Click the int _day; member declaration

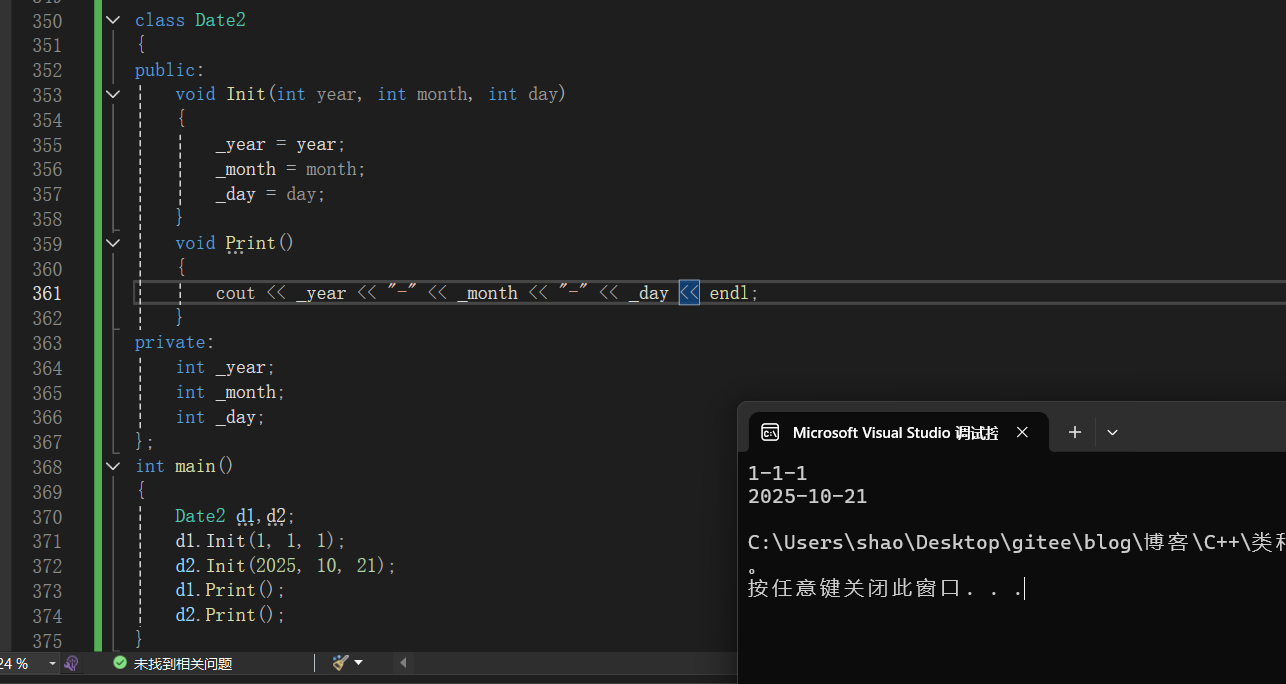(220, 417)
